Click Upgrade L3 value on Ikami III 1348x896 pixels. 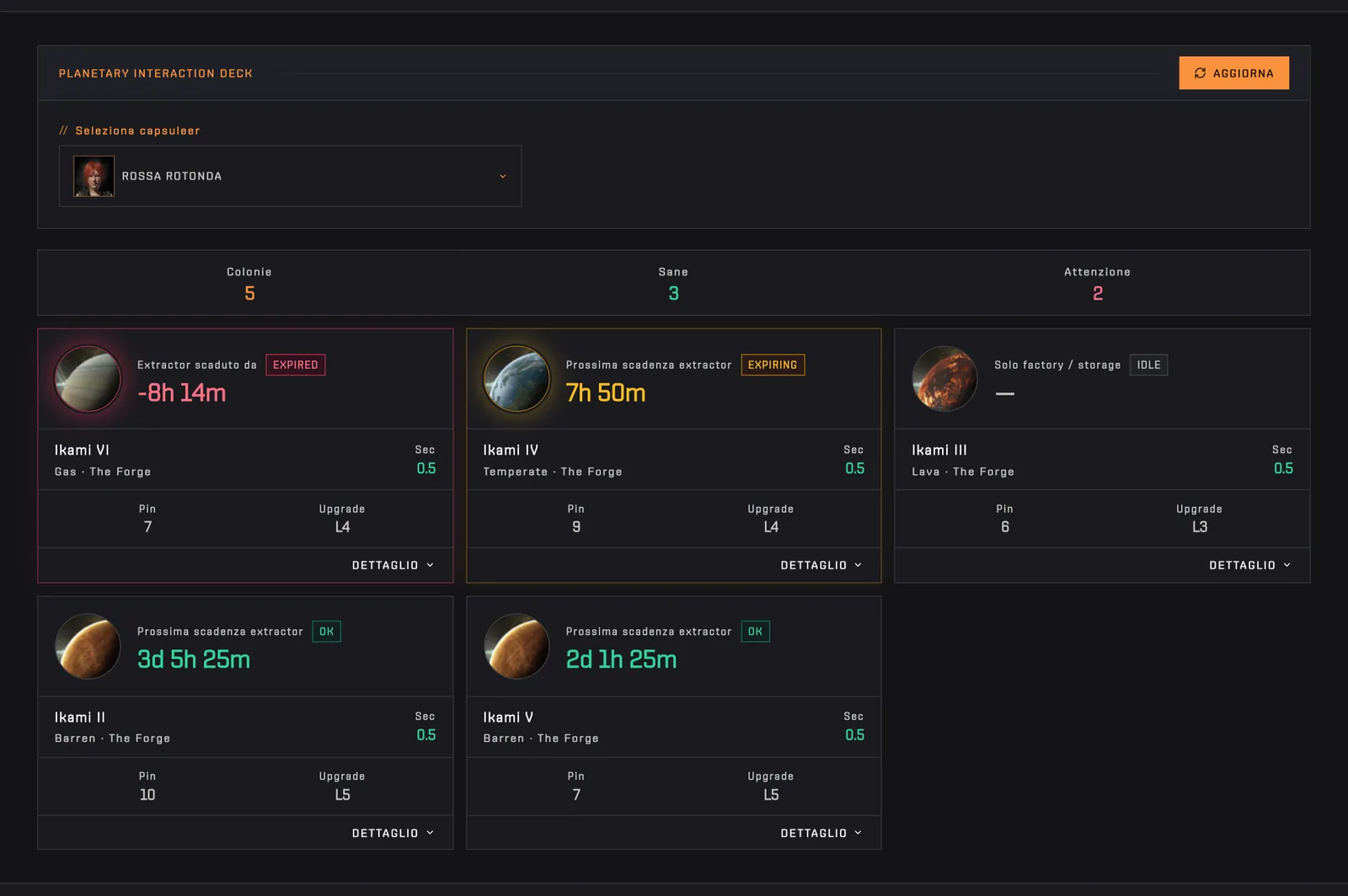1200,527
